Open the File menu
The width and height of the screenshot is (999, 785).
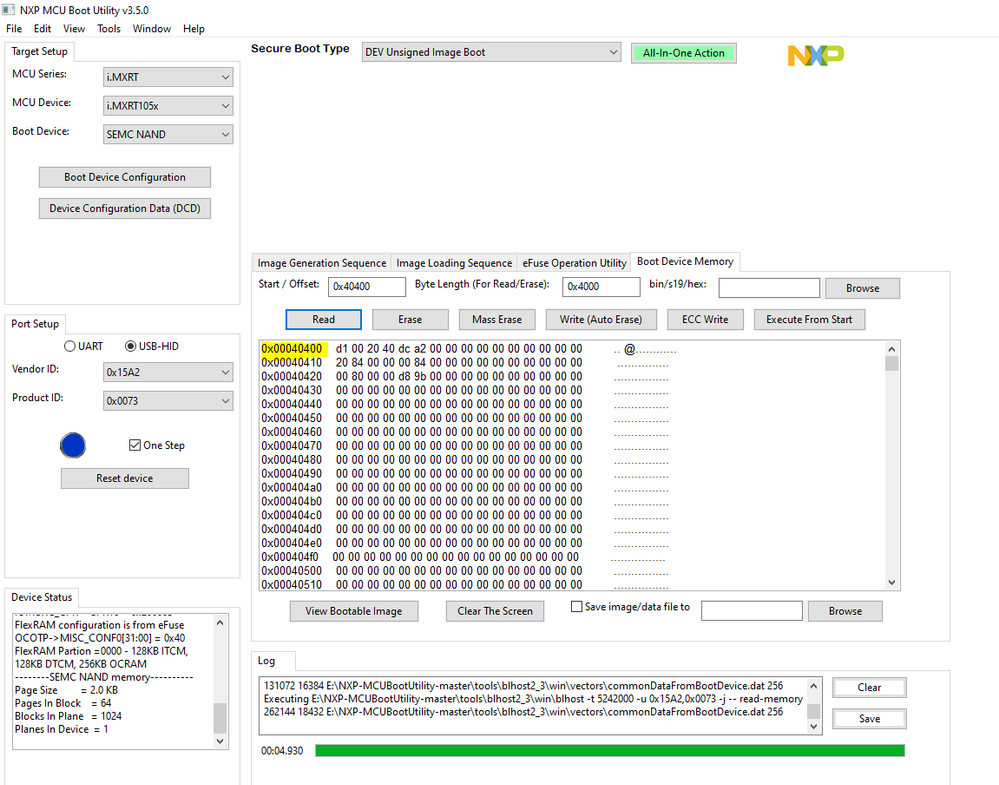coord(14,29)
